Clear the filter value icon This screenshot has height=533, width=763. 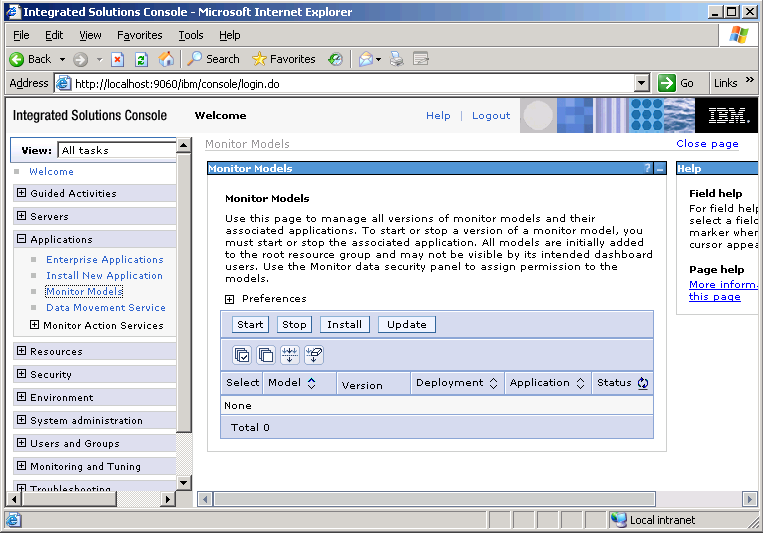tap(314, 355)
